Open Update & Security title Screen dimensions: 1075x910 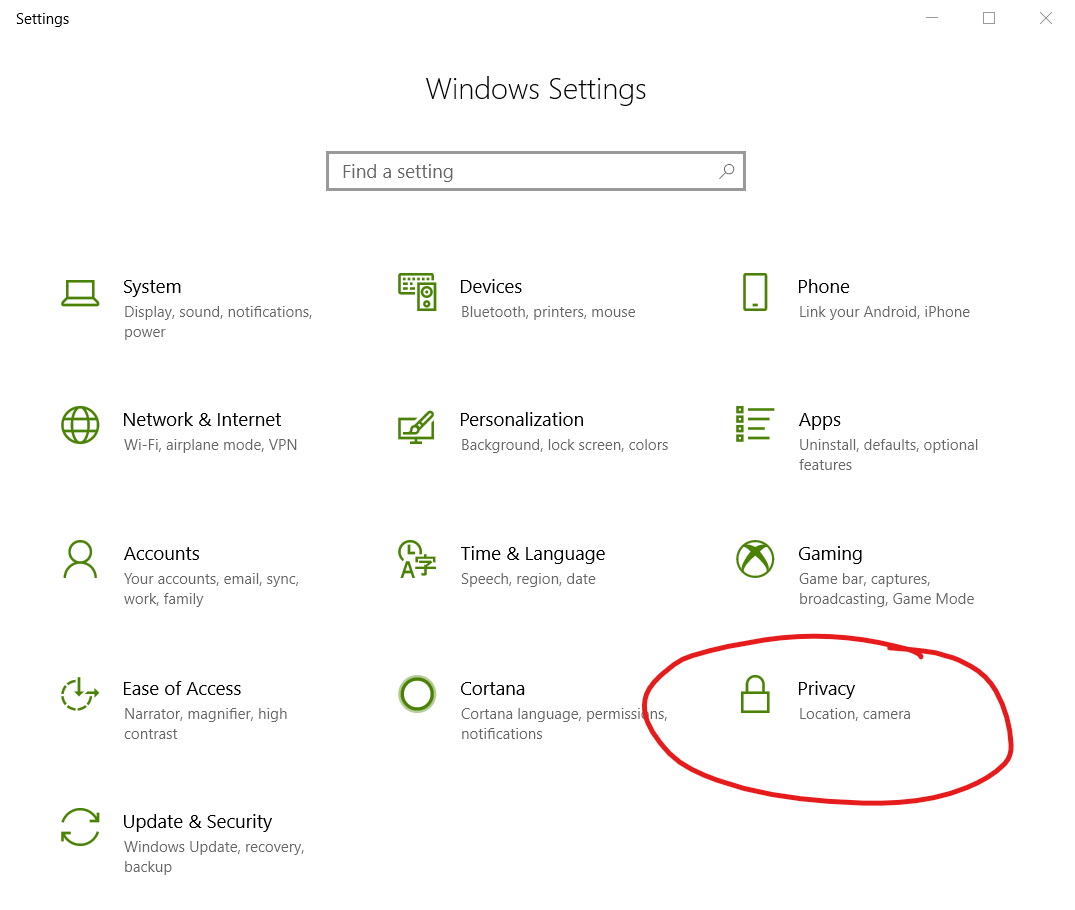click(x=197, y=822)
